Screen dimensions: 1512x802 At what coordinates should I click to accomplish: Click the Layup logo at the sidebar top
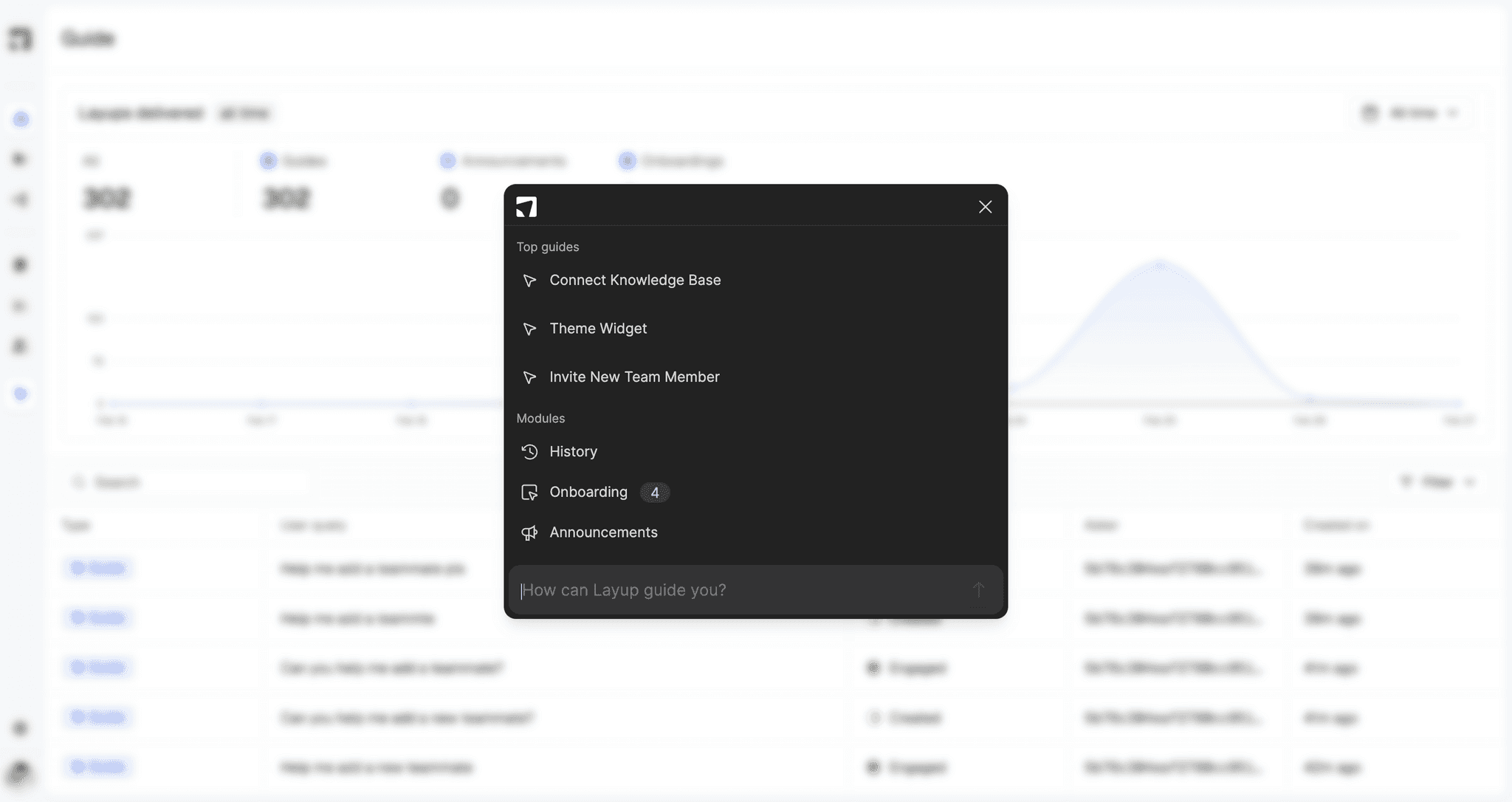[x=20, y=38]
